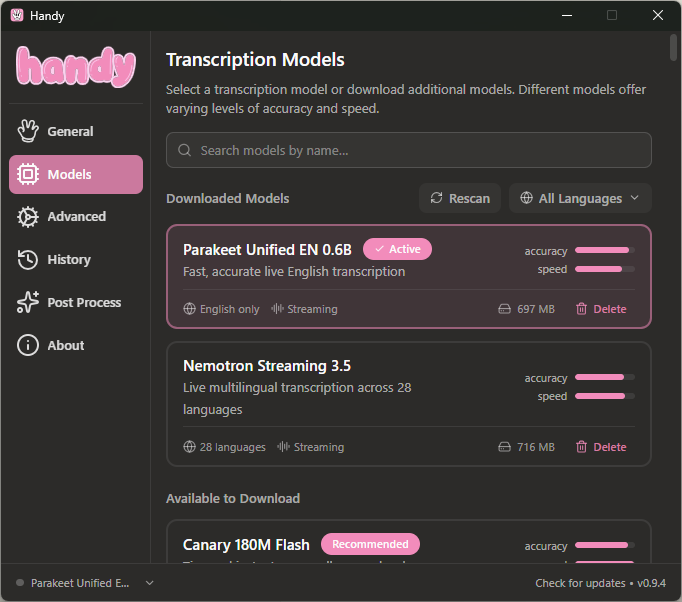Click the vertical scrollbar thumb
Viewport: 682px width, 602px height.
[673, 47]
